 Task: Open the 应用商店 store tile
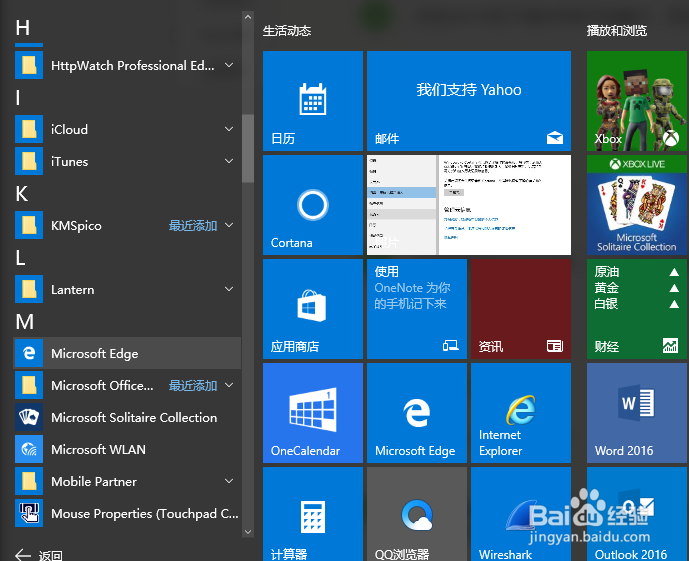[313, 309]
